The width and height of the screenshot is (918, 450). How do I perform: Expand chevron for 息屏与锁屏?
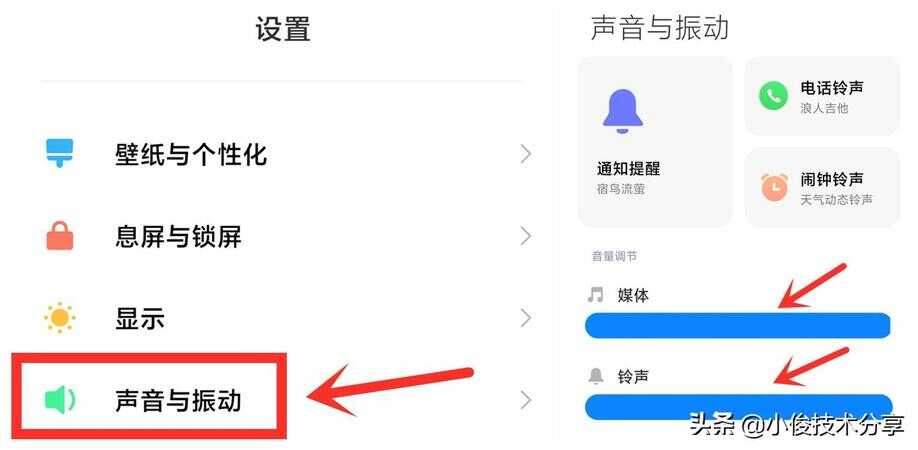[526, 236]
